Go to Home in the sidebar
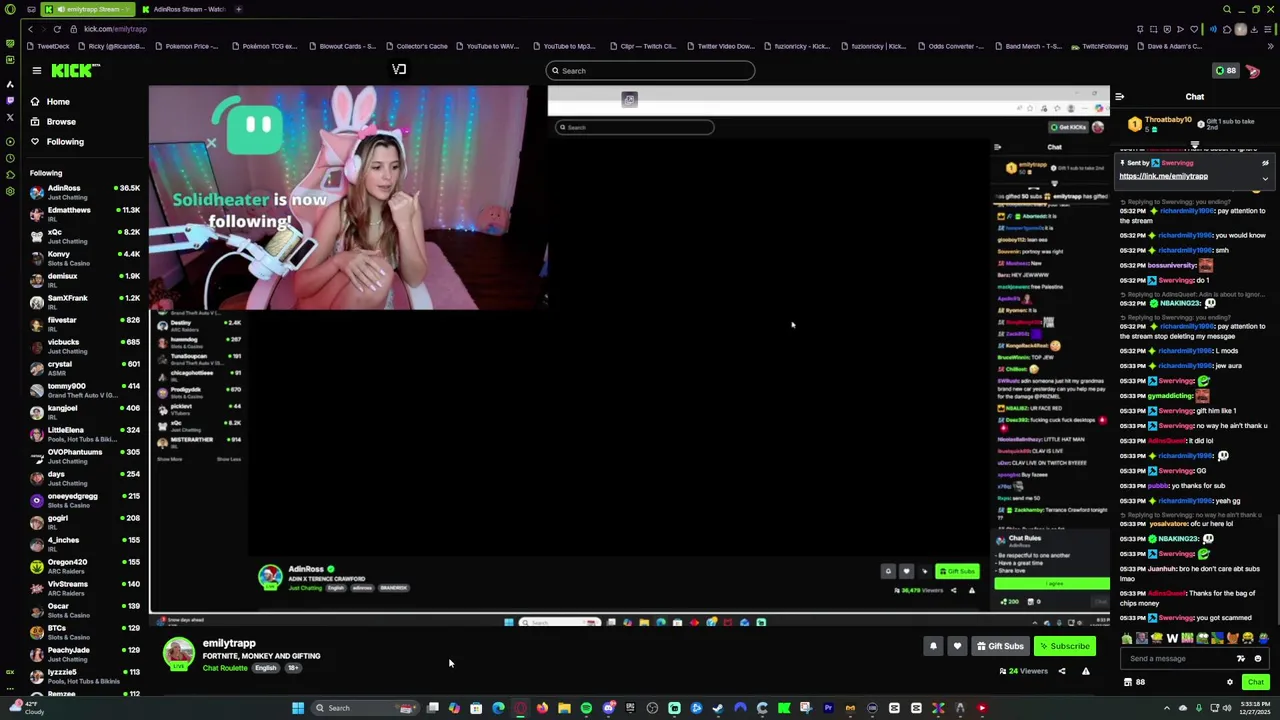The height and width of the screenshot is (720, 1280). tap(58, 101)
